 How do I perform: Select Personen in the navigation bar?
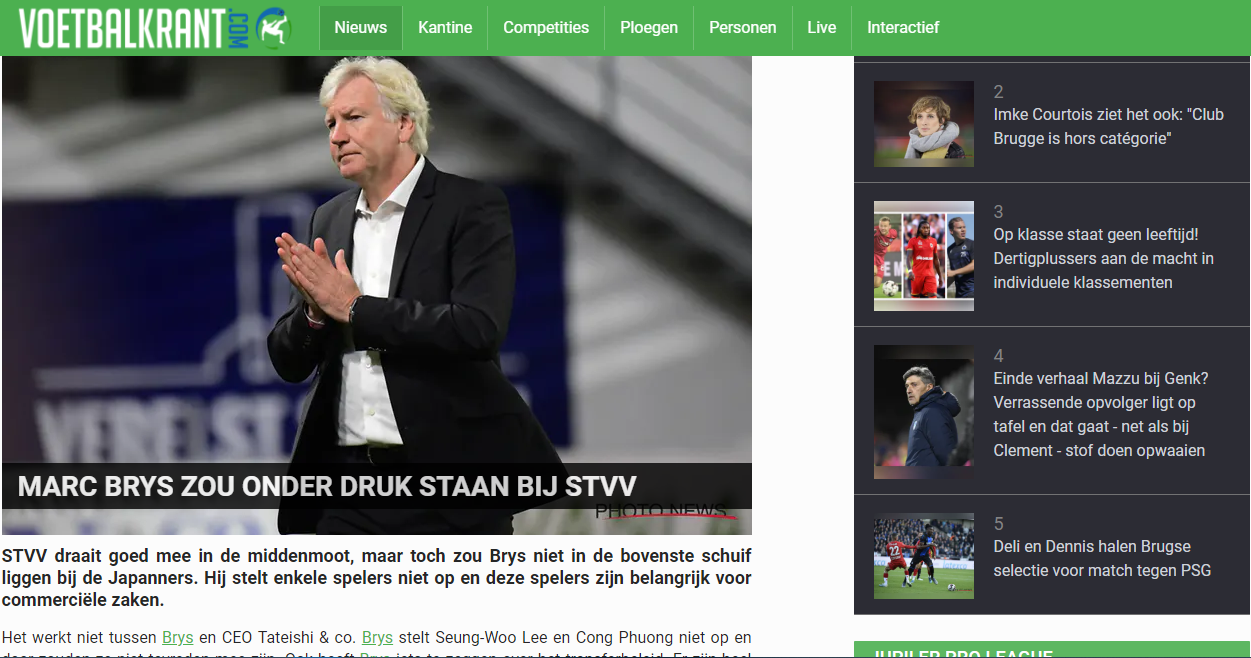click(x=743, y=28)
